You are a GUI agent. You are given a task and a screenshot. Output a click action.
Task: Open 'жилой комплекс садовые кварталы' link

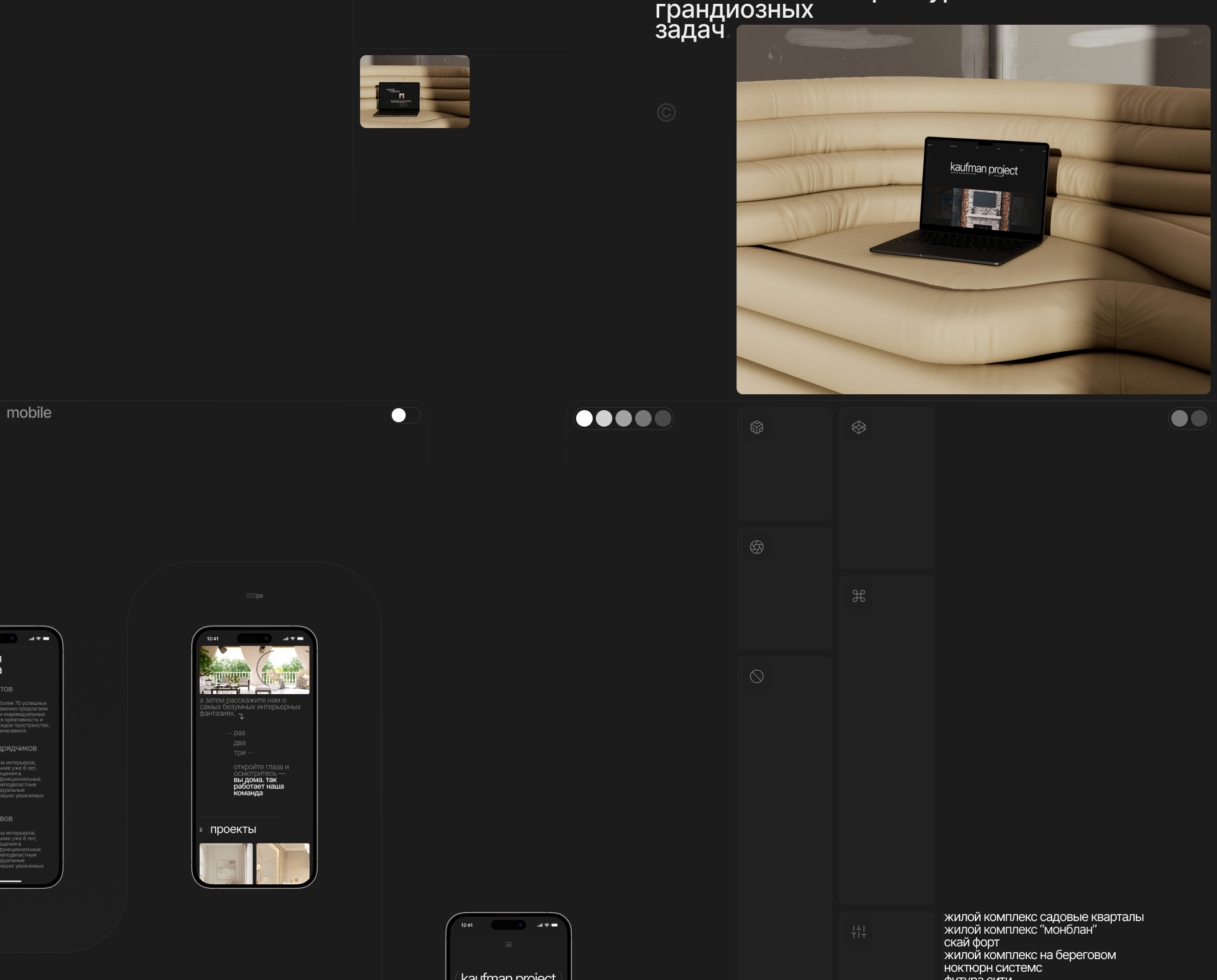(x=1043, y=917)
